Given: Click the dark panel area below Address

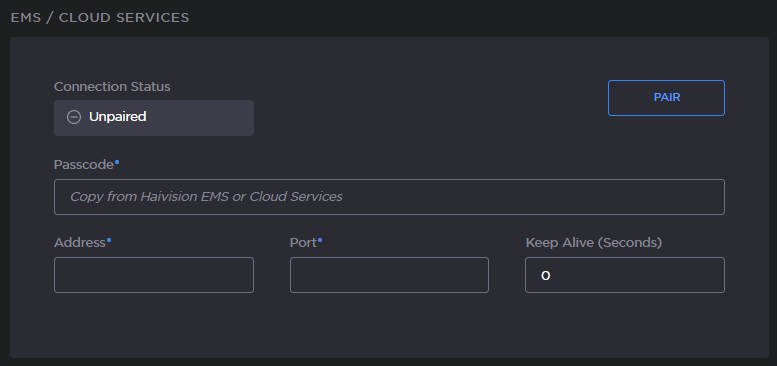Looking at the screenshot, I should point(154,324).
